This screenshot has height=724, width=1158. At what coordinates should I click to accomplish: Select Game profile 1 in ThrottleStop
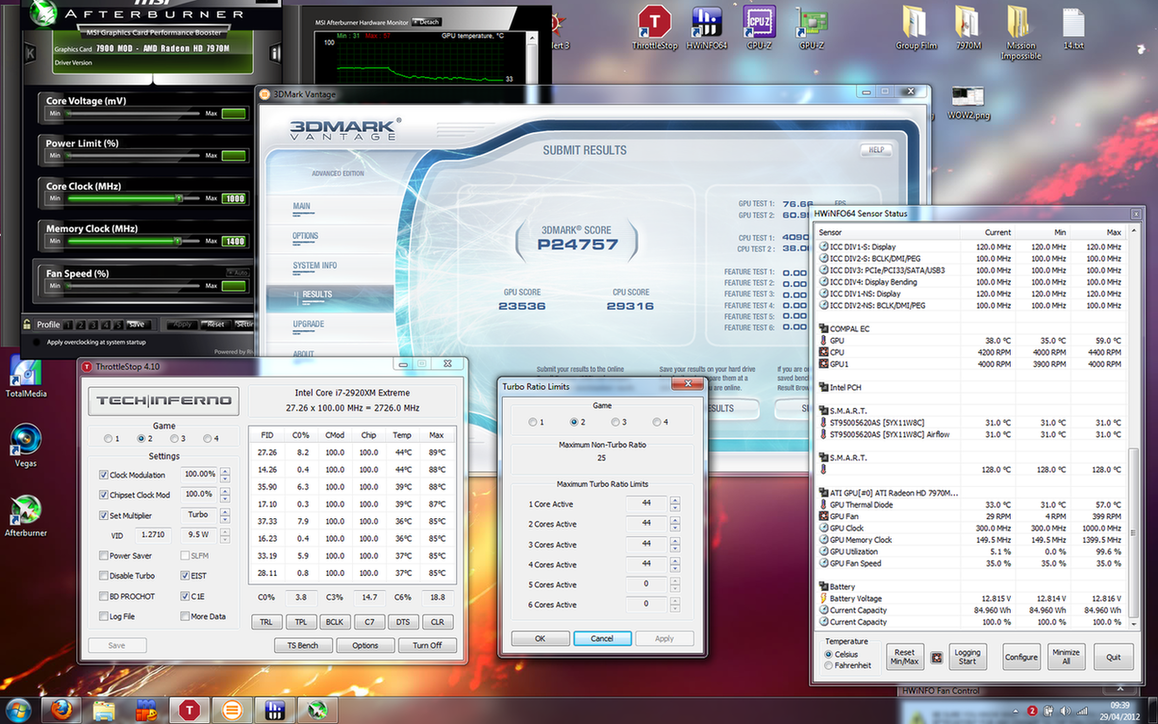109,439
